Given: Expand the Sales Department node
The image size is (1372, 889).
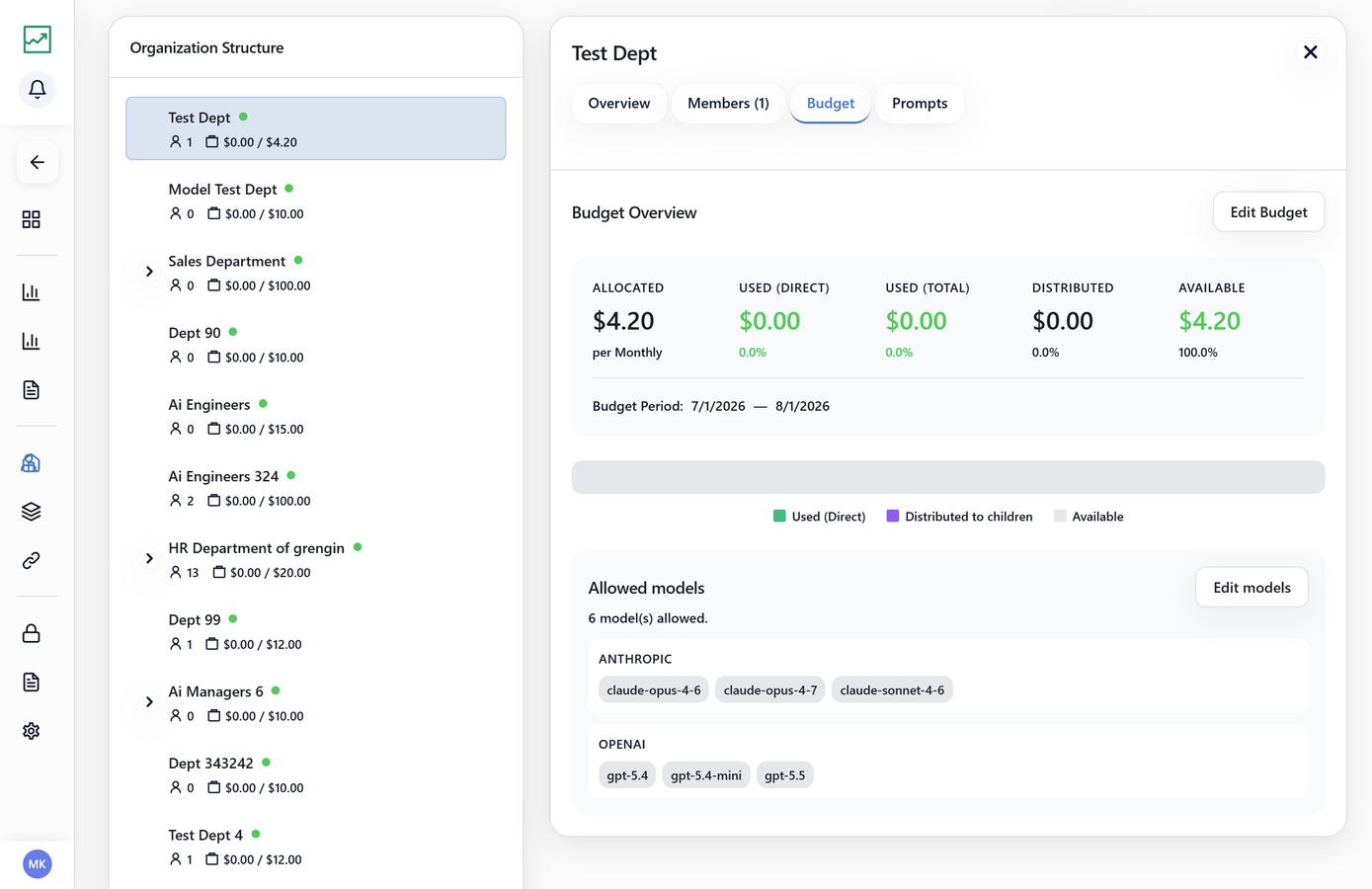Looking at the screenshot, I should pos(149,272).
